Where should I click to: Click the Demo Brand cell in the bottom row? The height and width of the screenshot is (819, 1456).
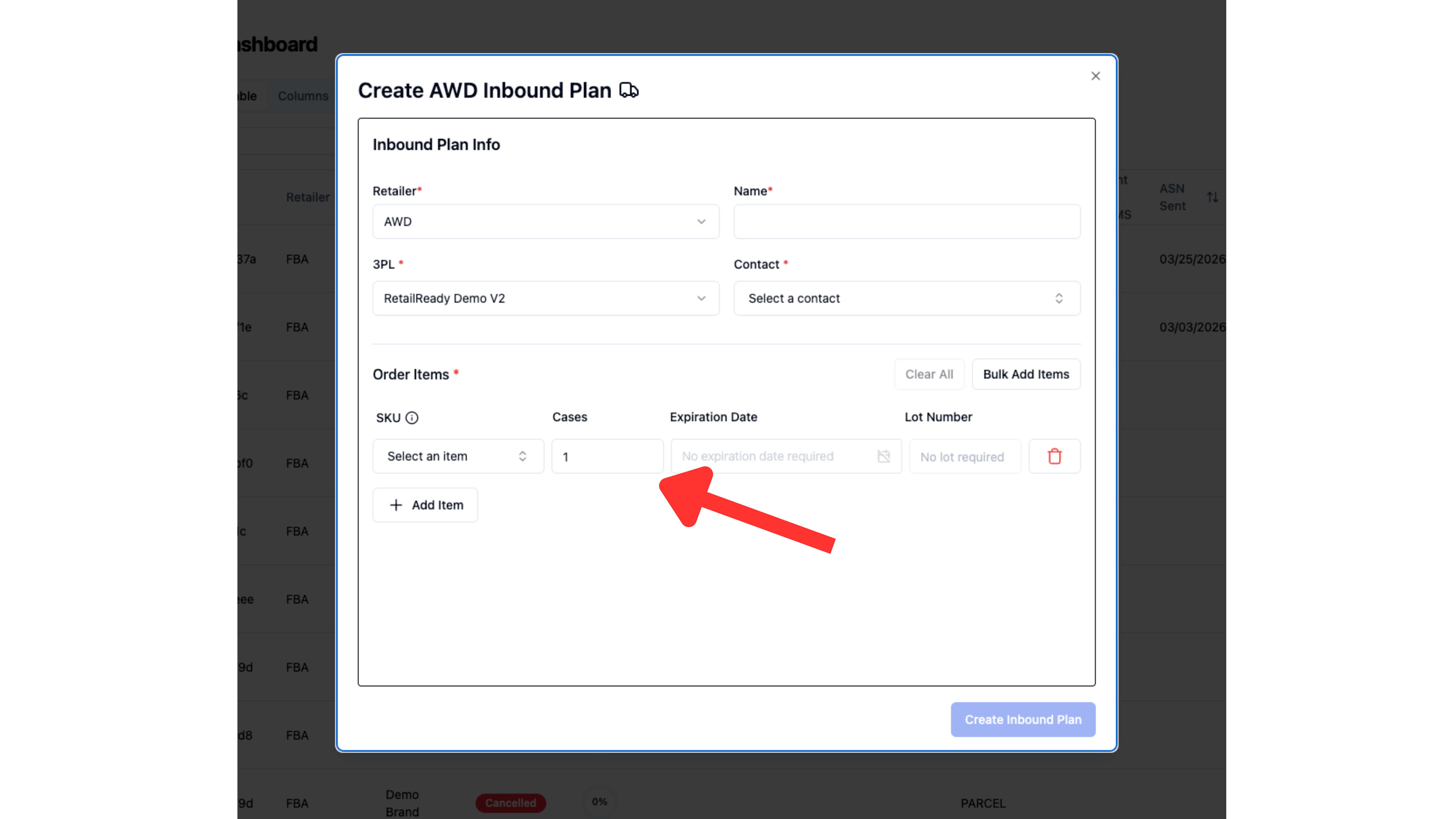402,803
